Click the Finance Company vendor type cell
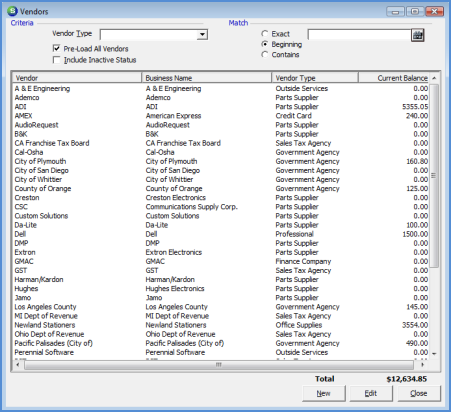This screenshot has width=451, height=412. 303,261
